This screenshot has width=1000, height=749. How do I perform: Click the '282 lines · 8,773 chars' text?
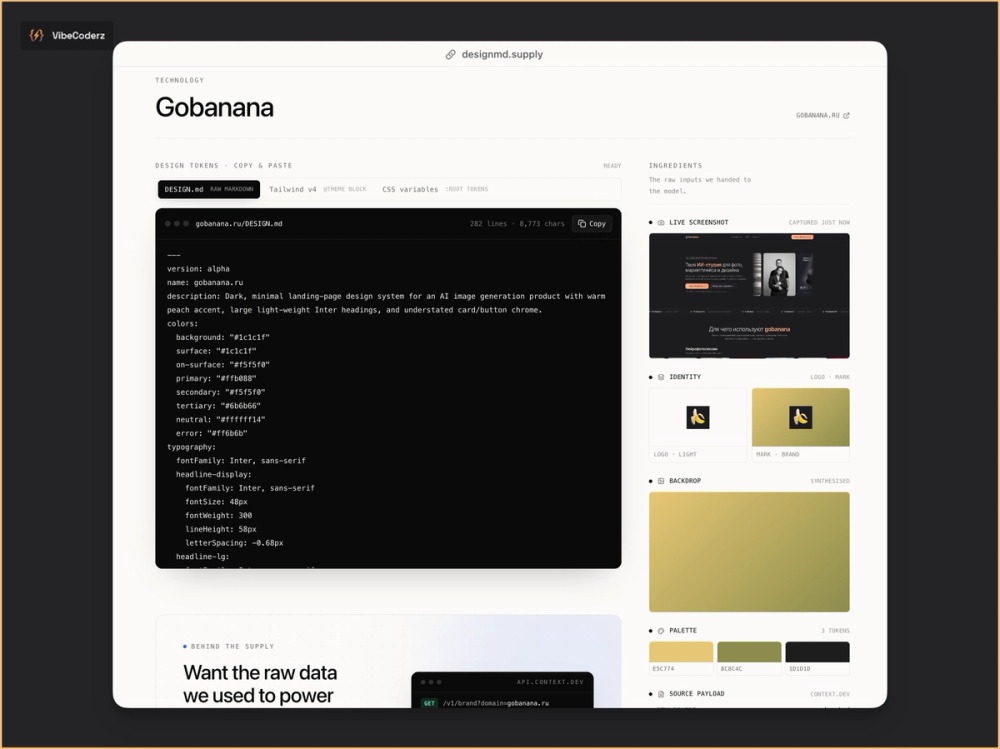tap(517, 224)
